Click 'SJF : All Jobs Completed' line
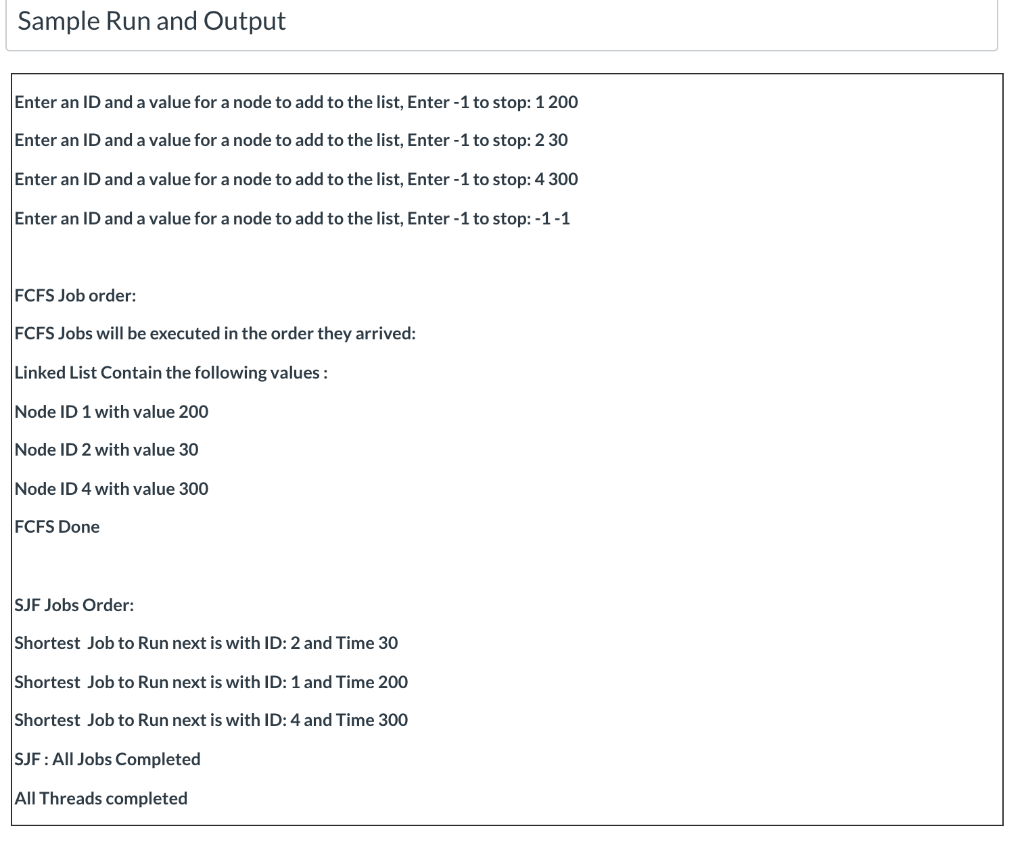Screen dimensions: 1024x845 (107, 759)
